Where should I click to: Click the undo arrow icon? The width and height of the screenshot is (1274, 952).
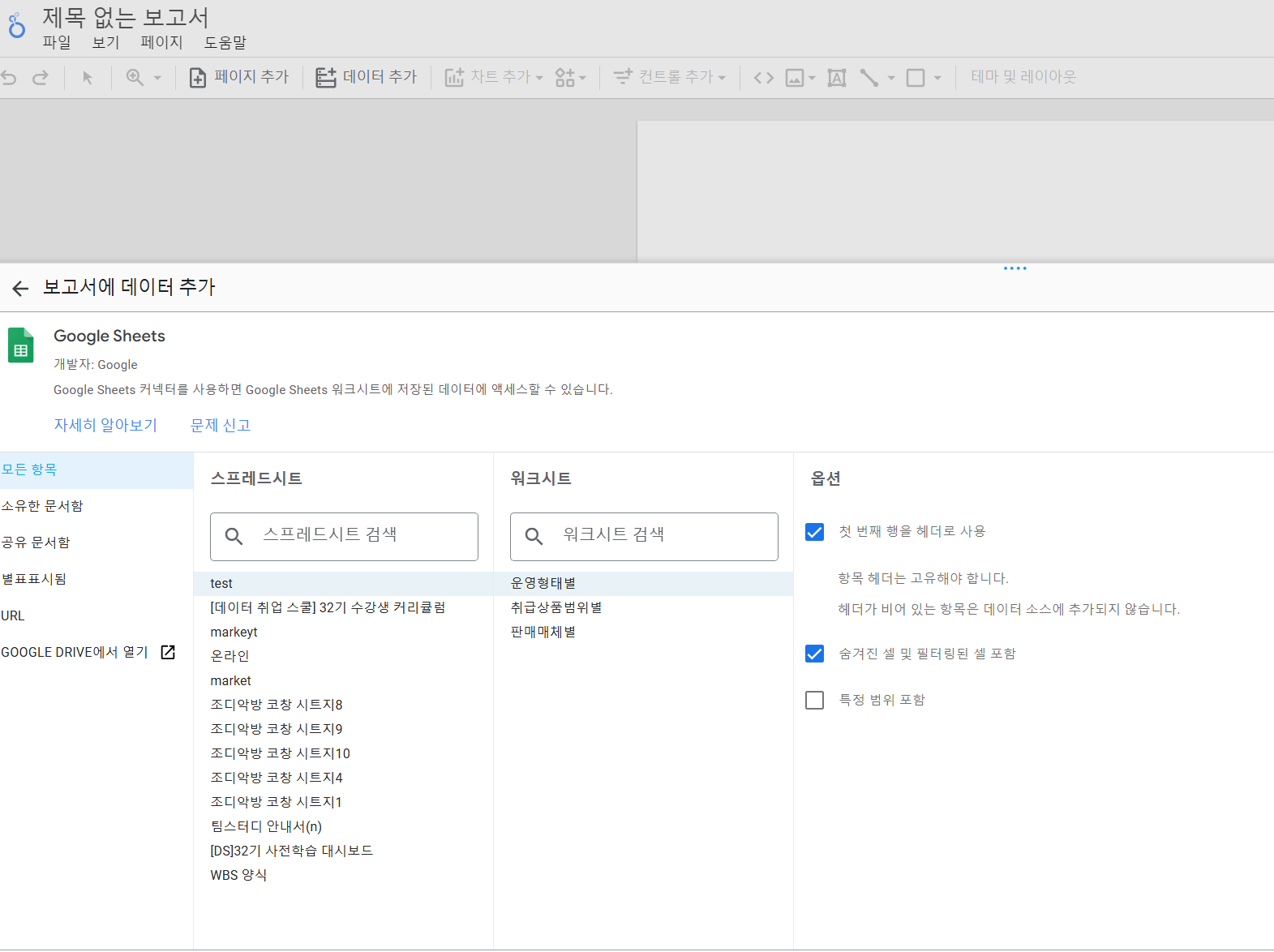10,78
